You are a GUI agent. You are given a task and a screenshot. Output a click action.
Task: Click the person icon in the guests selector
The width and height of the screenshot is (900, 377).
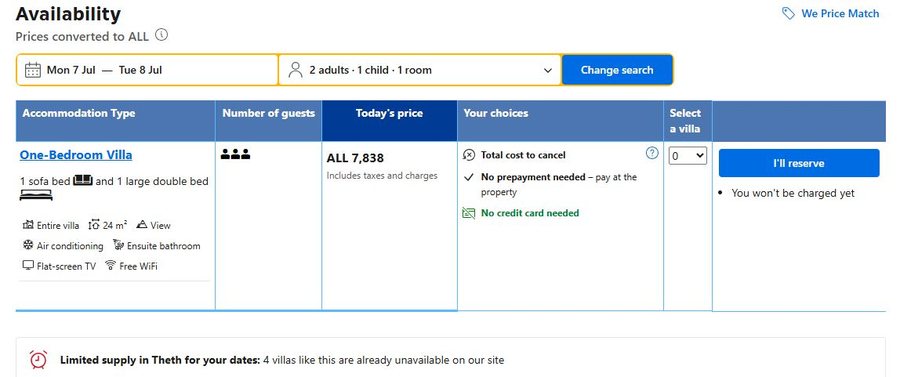pyautogui.click(x=295, y=70)
